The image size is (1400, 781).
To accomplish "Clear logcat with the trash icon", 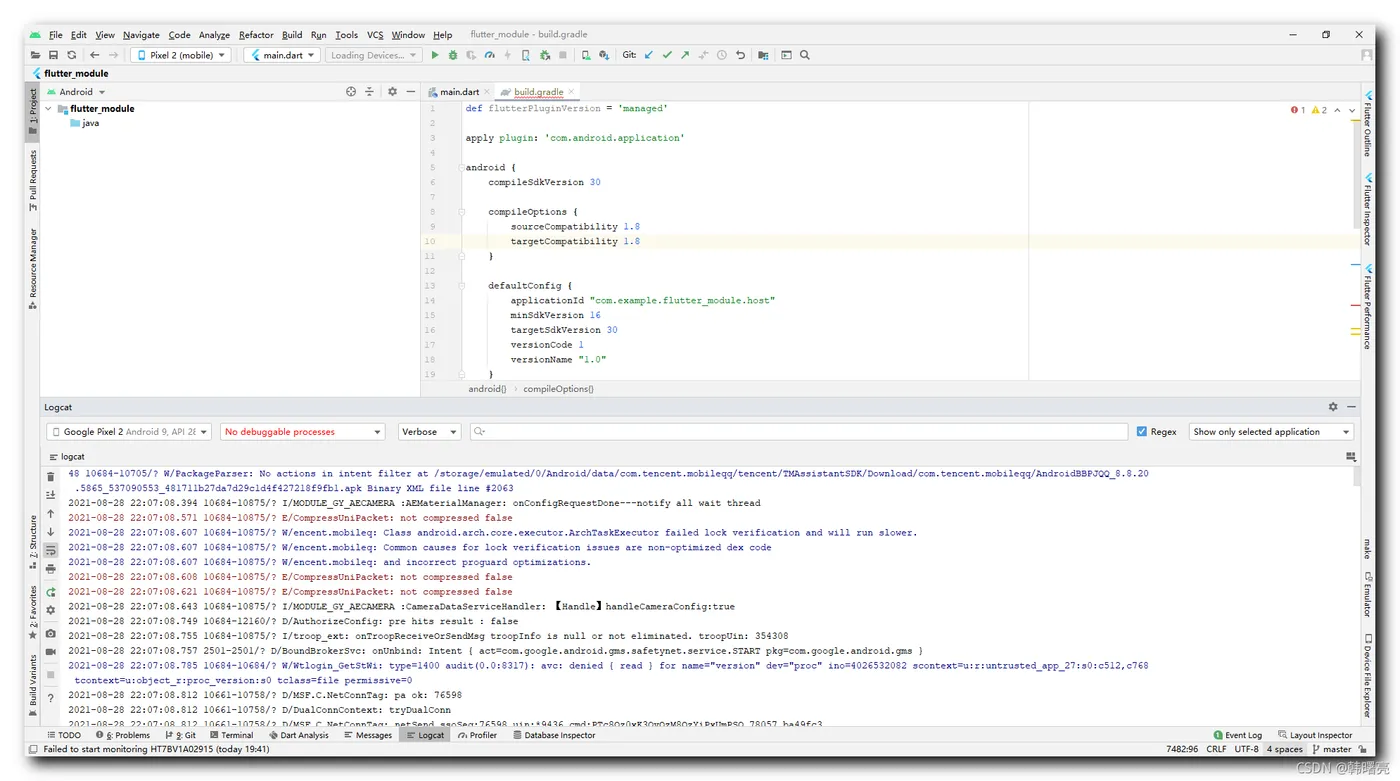I will (51, 477).
